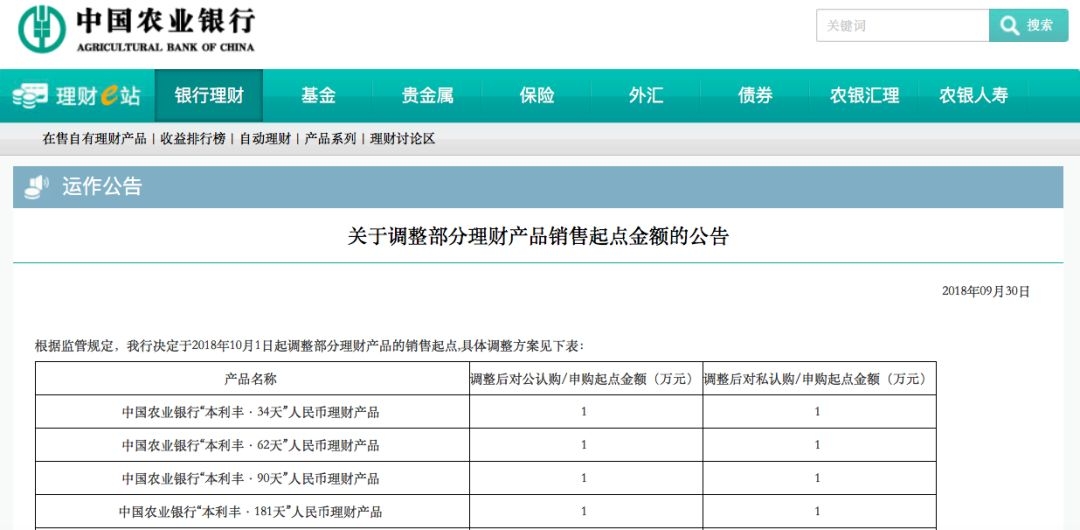The width and height of the screenshot is (1080, 530).
Task: Click 对私 amount cell for 本利丰·181天
Action: [x=820, y=511]
